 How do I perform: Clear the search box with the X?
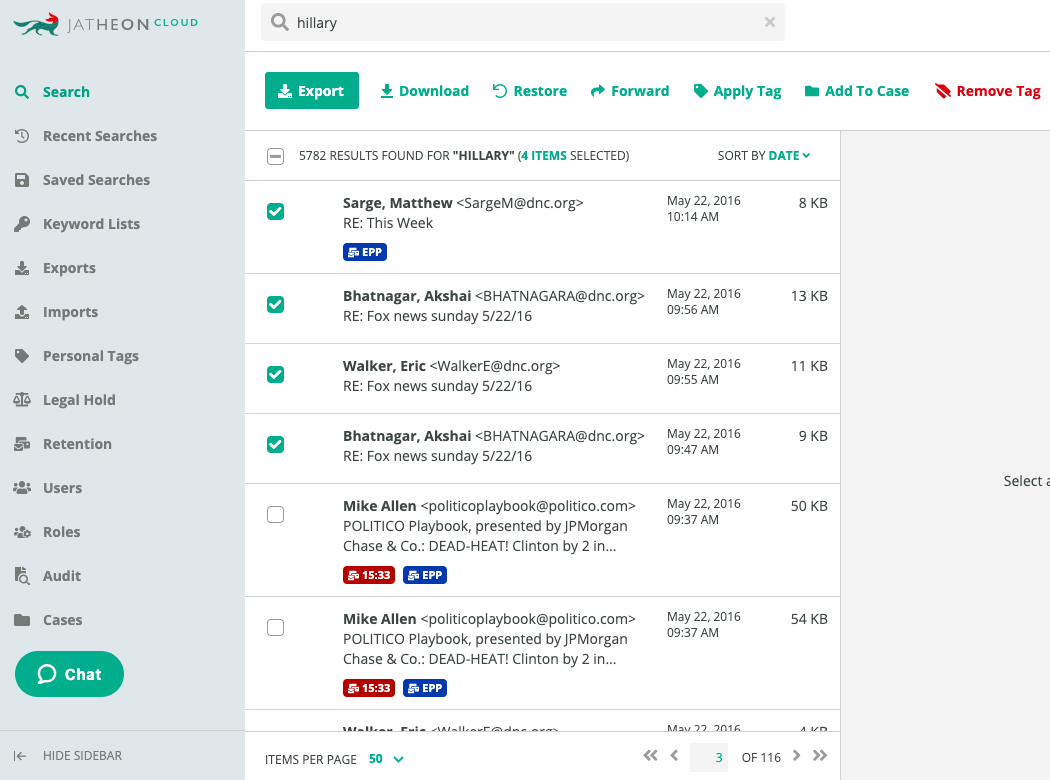pos(769,22)
